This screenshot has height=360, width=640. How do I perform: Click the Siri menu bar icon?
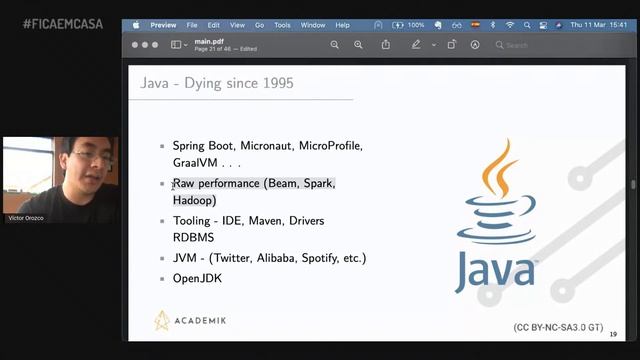tap(559, 25)
